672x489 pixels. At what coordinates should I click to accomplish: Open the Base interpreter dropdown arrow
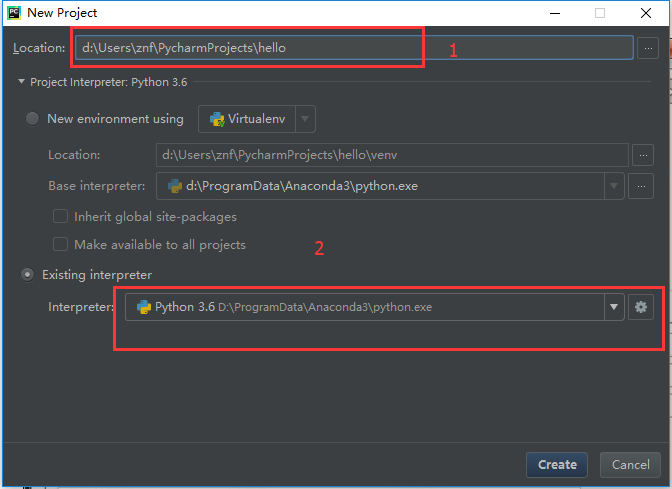tap(614, 186)
